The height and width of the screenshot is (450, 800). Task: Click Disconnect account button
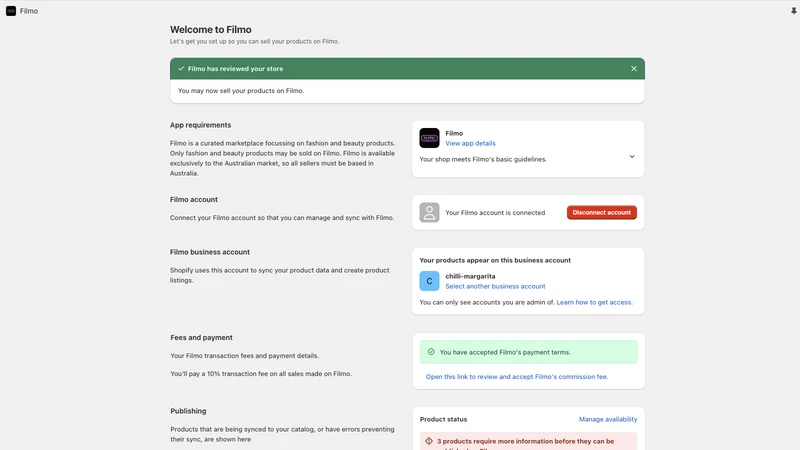[602, 212]
